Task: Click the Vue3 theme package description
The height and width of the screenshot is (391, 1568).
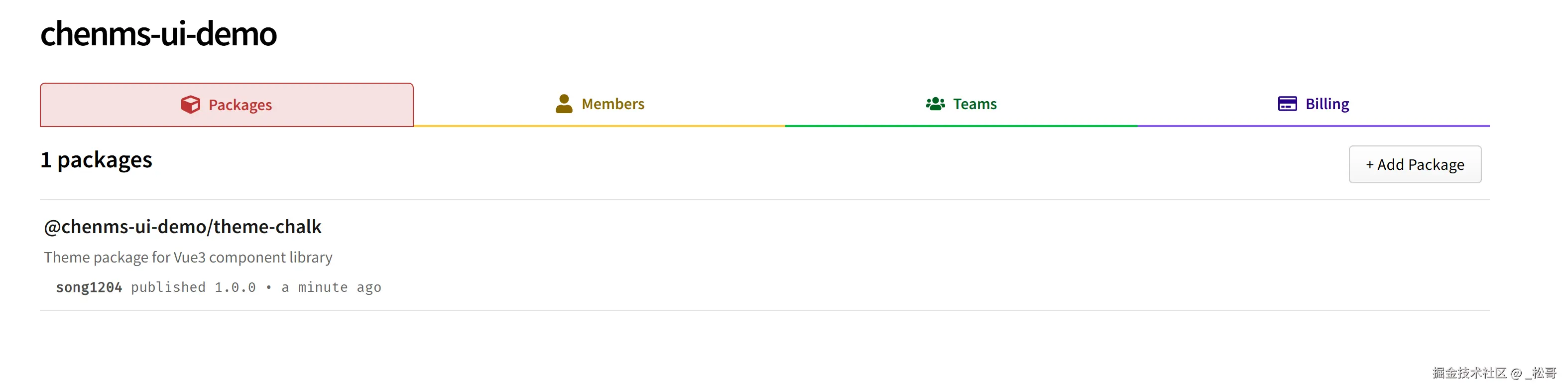Action: click(188, 258)
